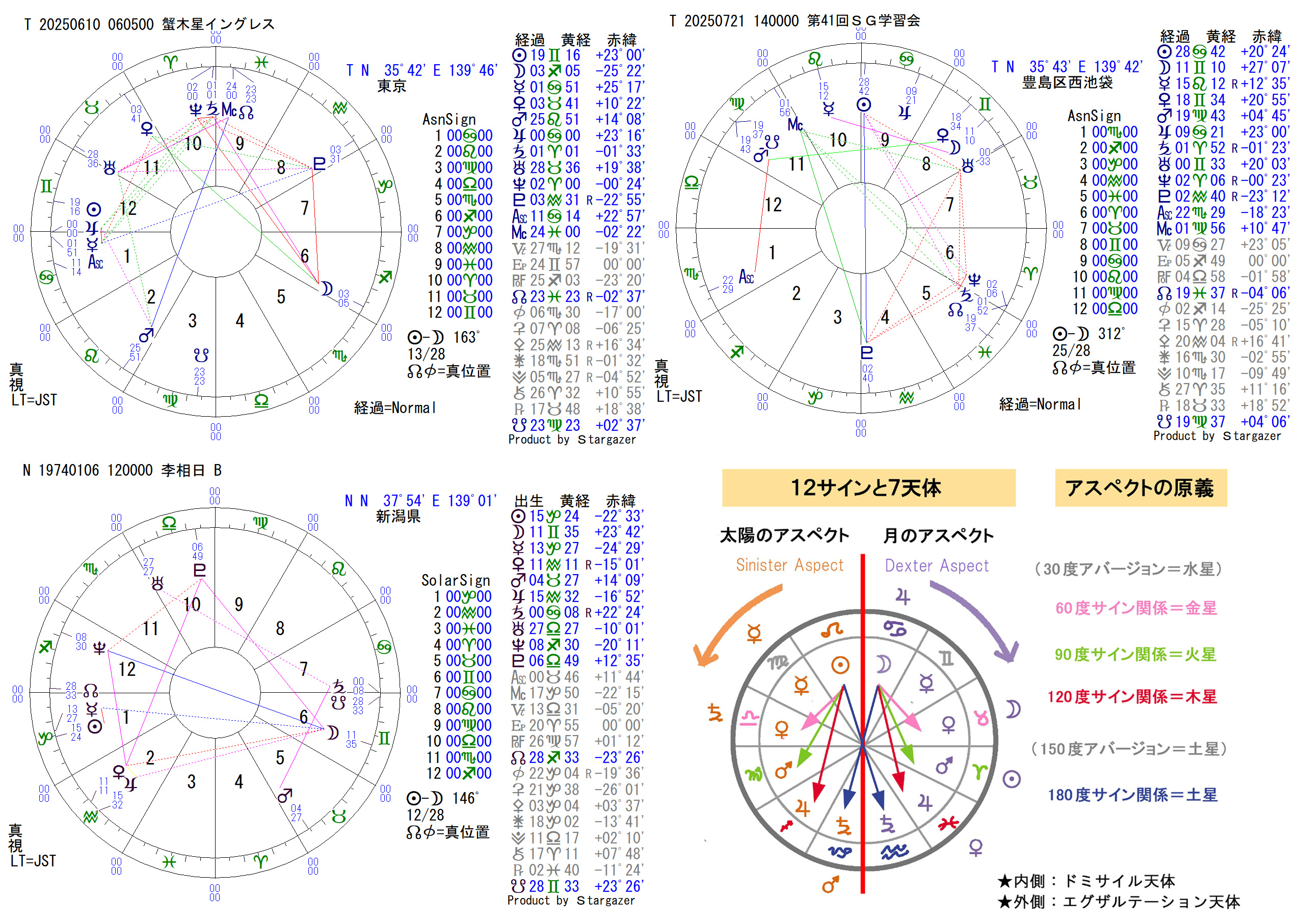Select 60度サイン関係＝金星 text
The height and width of the screenshot is (924, 1300).
(1136, 608)
